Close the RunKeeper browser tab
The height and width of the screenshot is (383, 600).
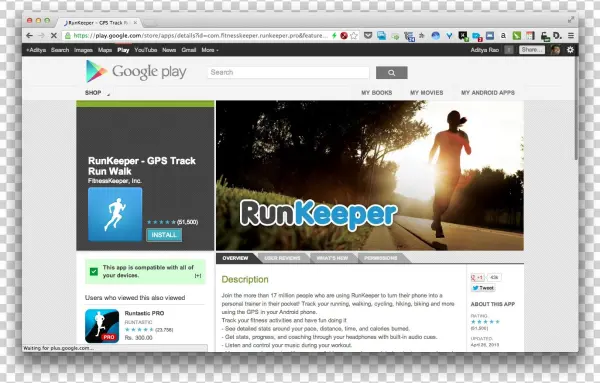point(135,23)
